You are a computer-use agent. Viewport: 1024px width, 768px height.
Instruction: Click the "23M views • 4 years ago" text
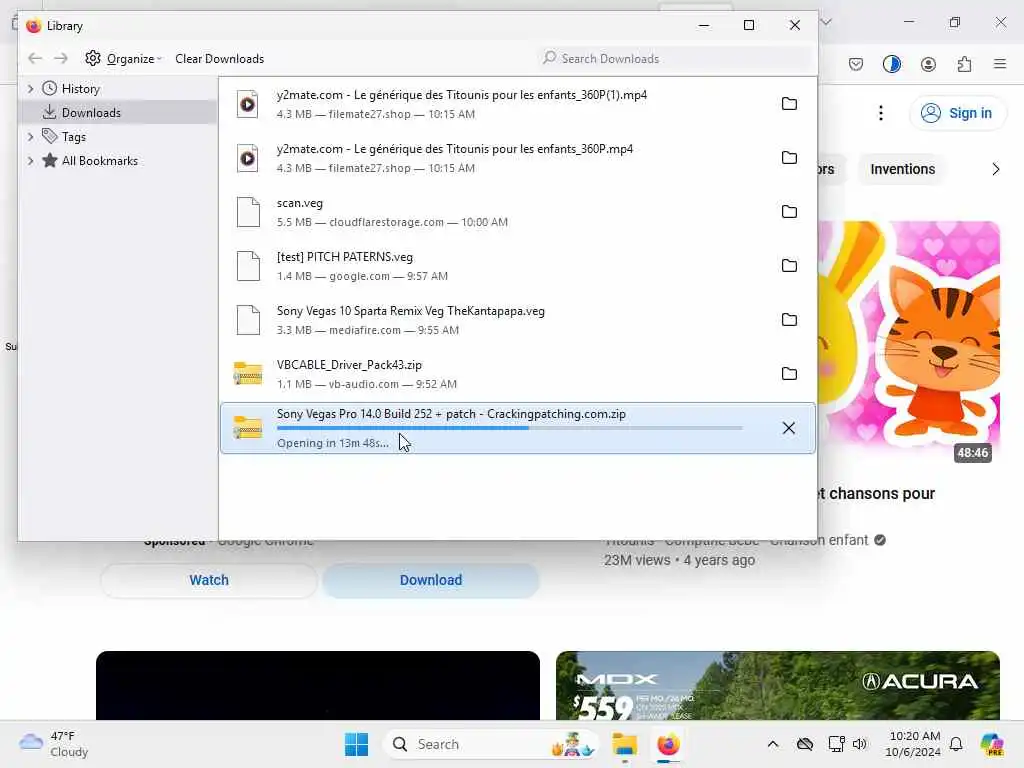pyautogui.click(x=679, y=560)
